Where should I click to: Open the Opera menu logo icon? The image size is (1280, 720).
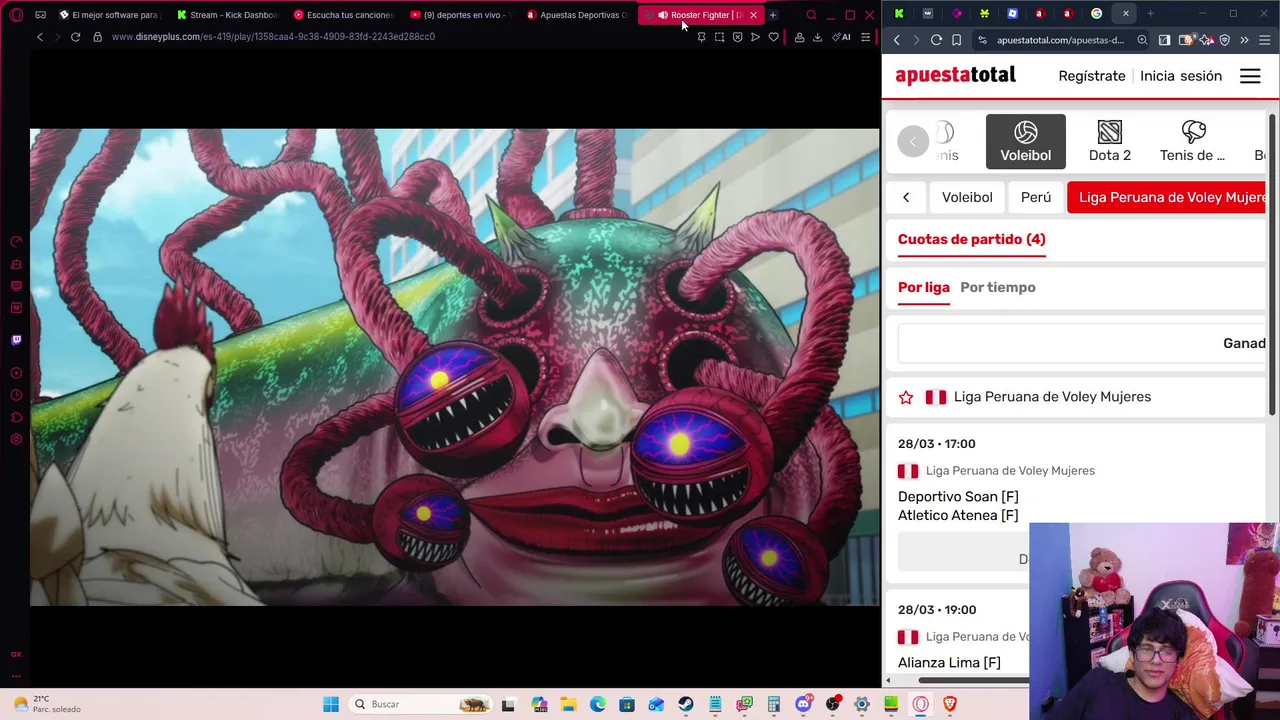pyautogui.click(x=16, y=15)
